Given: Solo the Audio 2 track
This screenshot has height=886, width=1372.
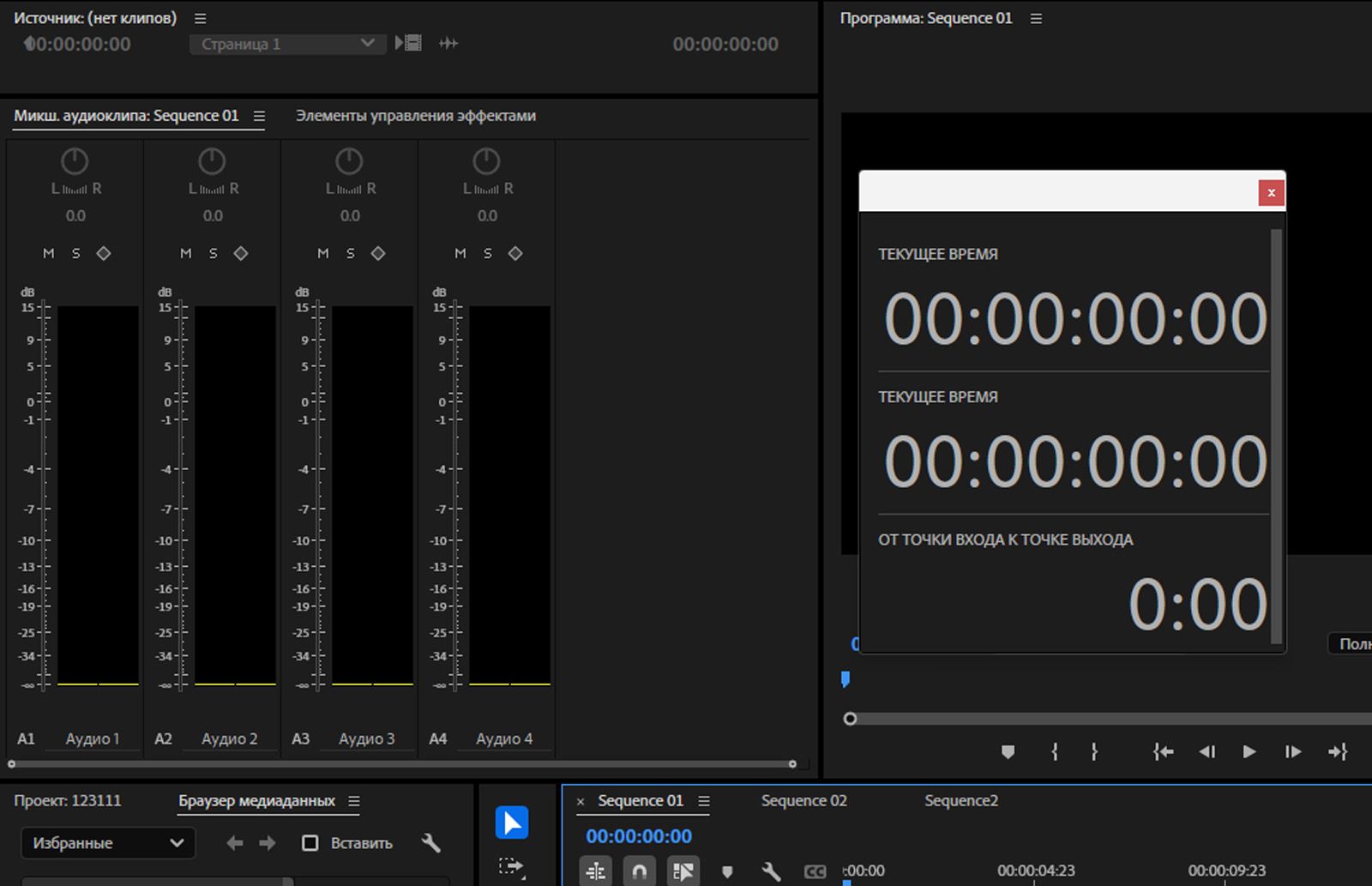Looking at the screenshot, I should coord(214,253).
